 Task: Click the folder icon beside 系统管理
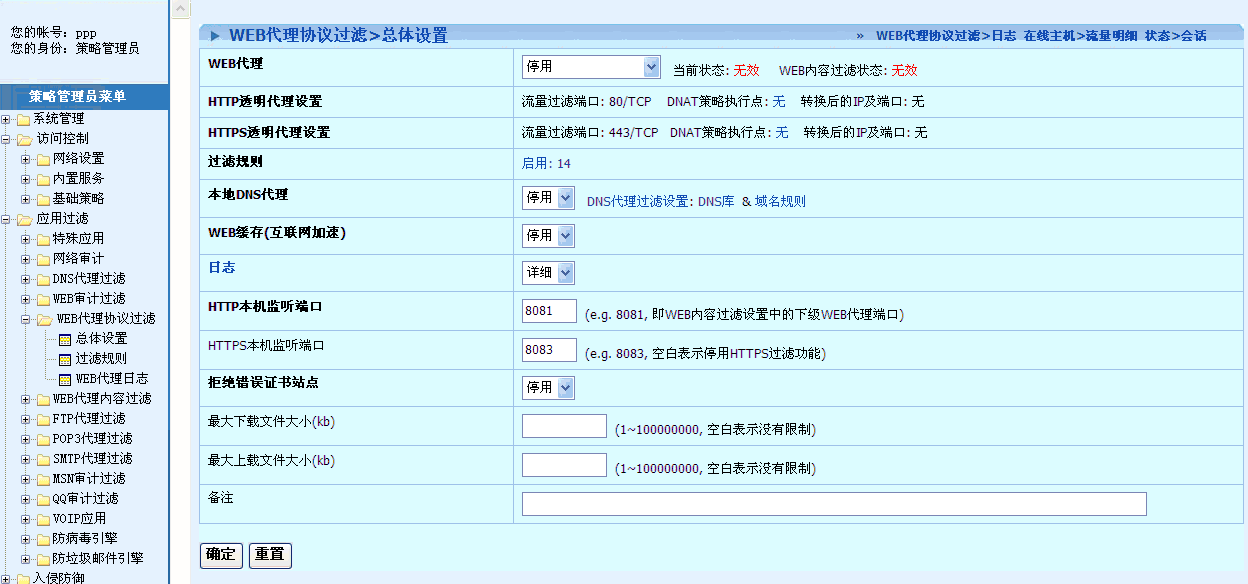pos(23,119)
